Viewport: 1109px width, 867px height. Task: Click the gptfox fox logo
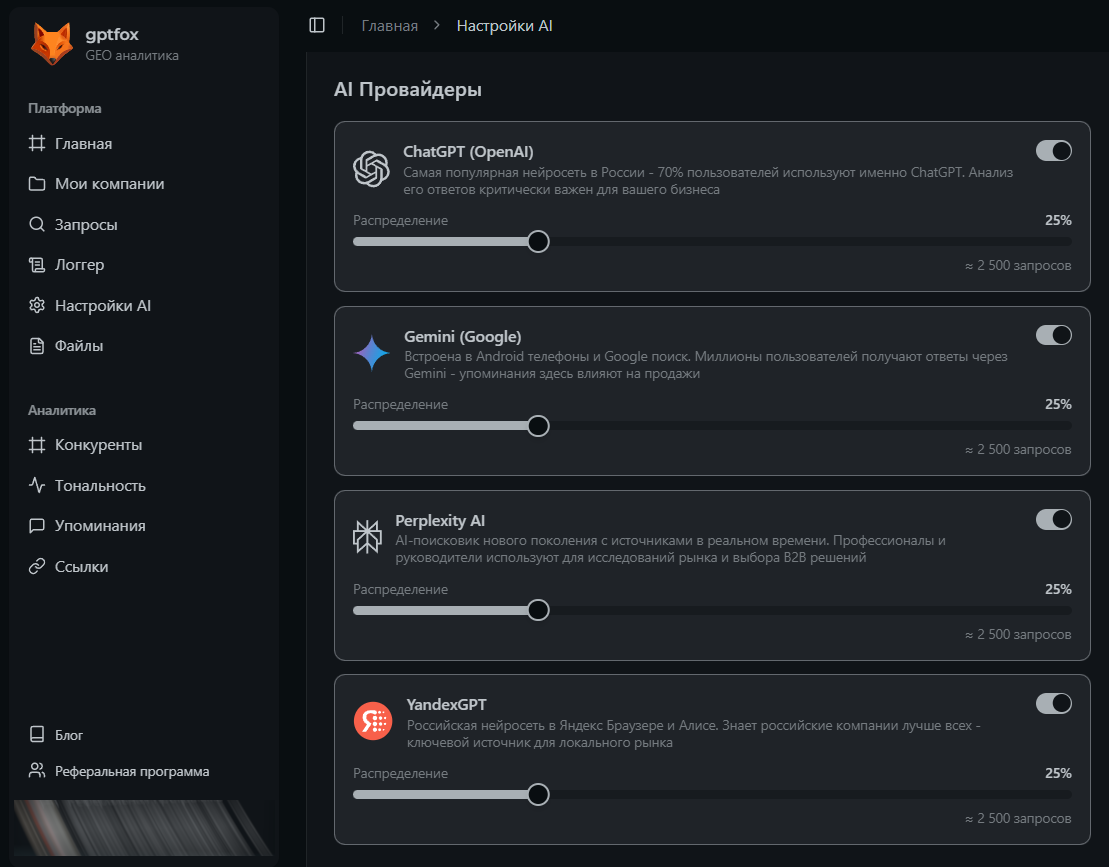(51, 44)
